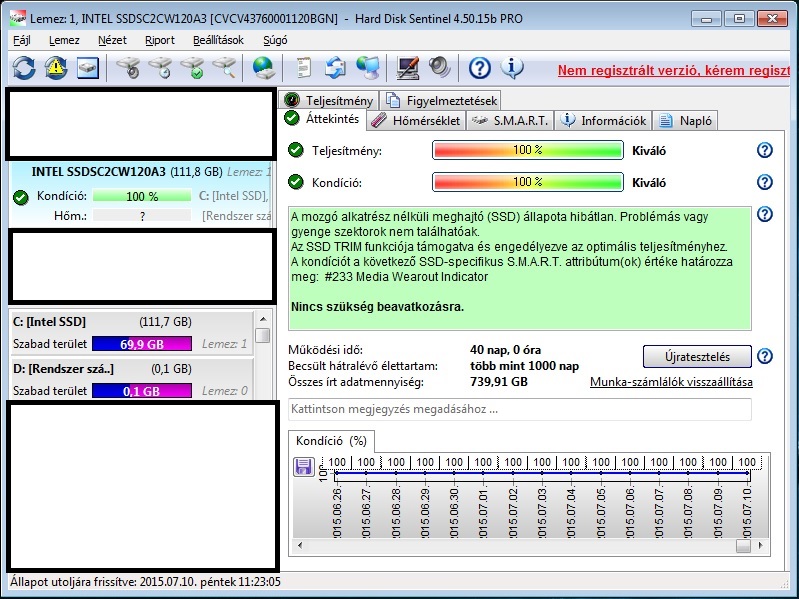799x599 pixels.
Task: Switch to the Hőmérséklet tab
Action: click(416, 121)
